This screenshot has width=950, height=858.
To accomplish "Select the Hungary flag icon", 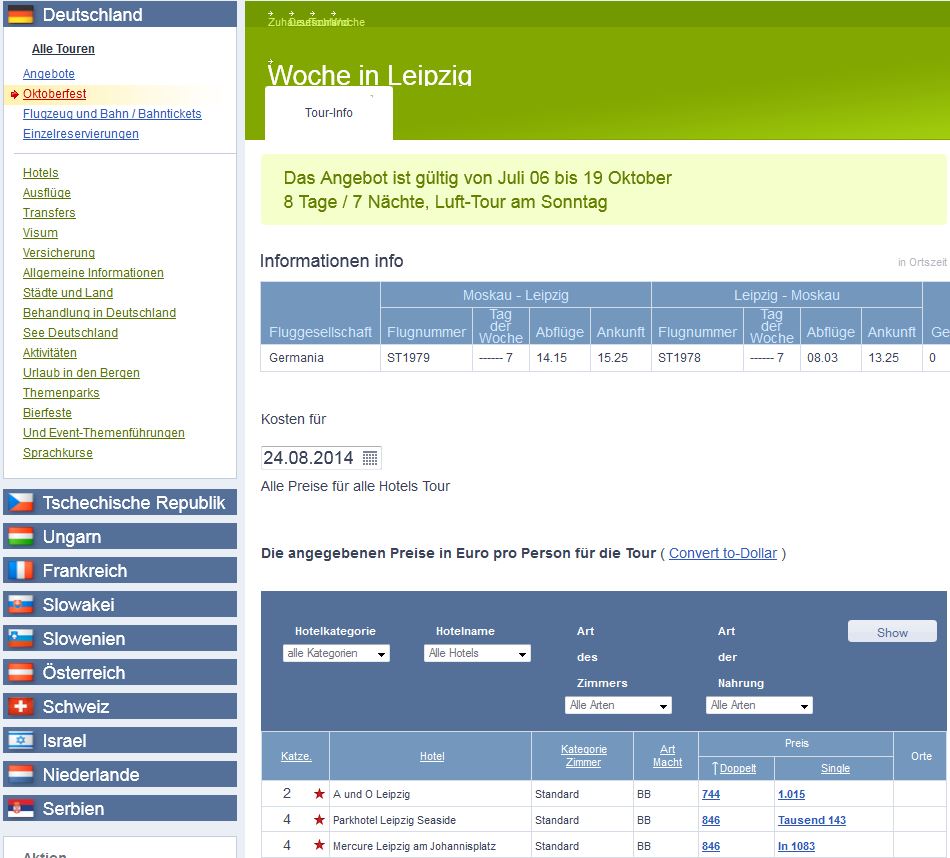I will click(21, 537).
